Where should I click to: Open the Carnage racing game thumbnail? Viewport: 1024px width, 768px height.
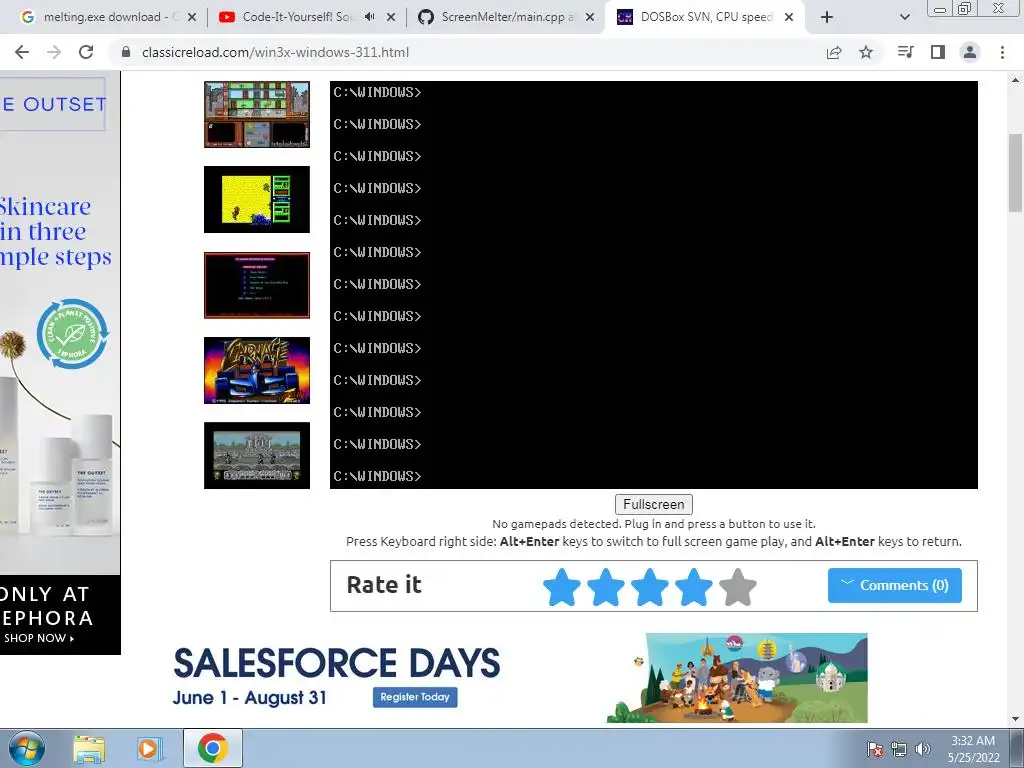coord(257,370)
